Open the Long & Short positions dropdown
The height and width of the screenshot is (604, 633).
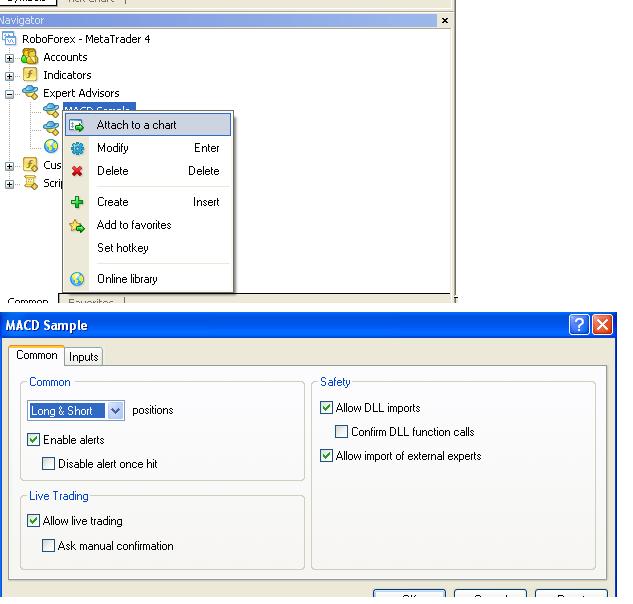(x=115, y=411)
